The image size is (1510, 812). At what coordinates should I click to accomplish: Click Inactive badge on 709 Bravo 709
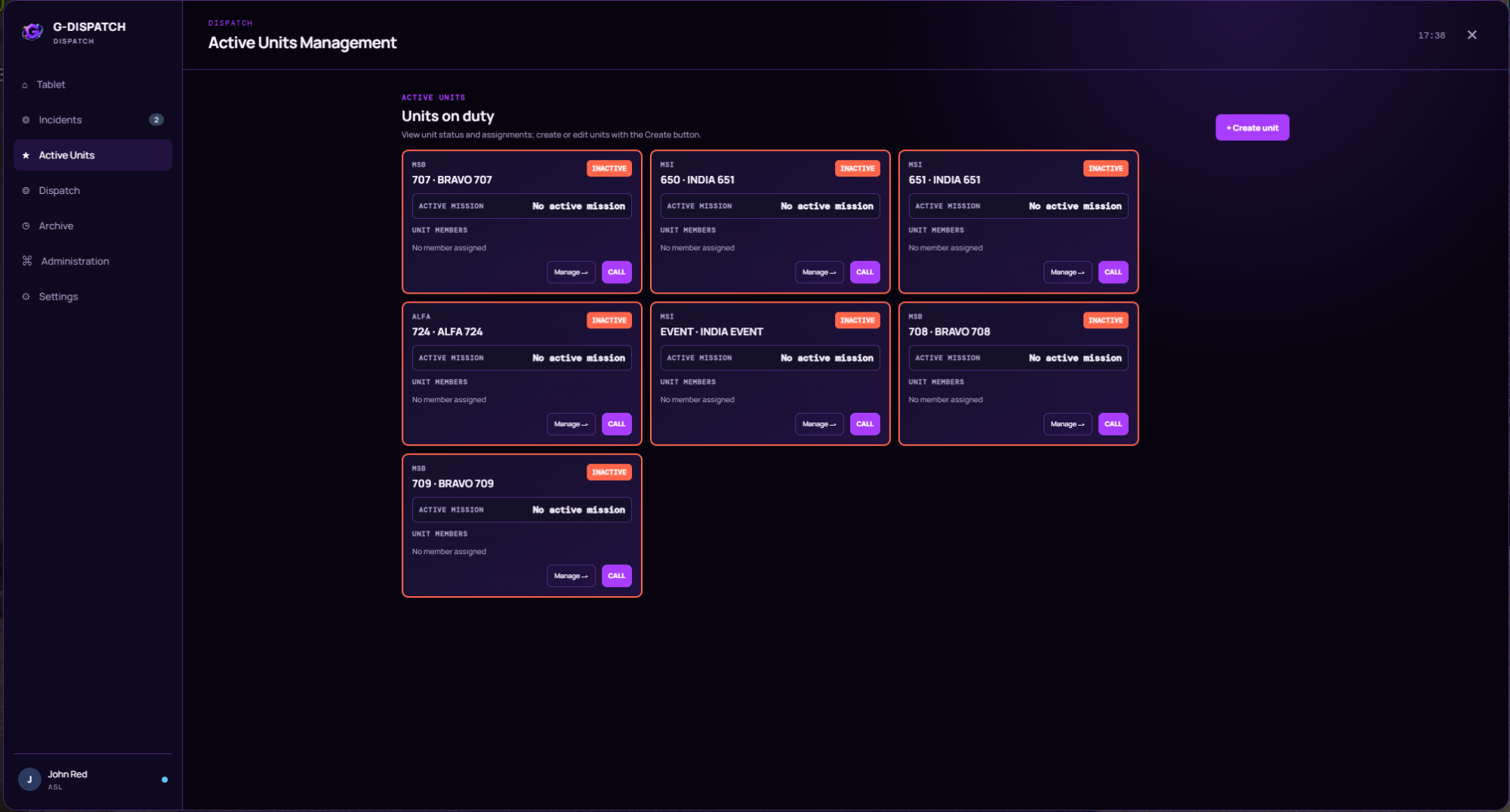click(609, 472)
